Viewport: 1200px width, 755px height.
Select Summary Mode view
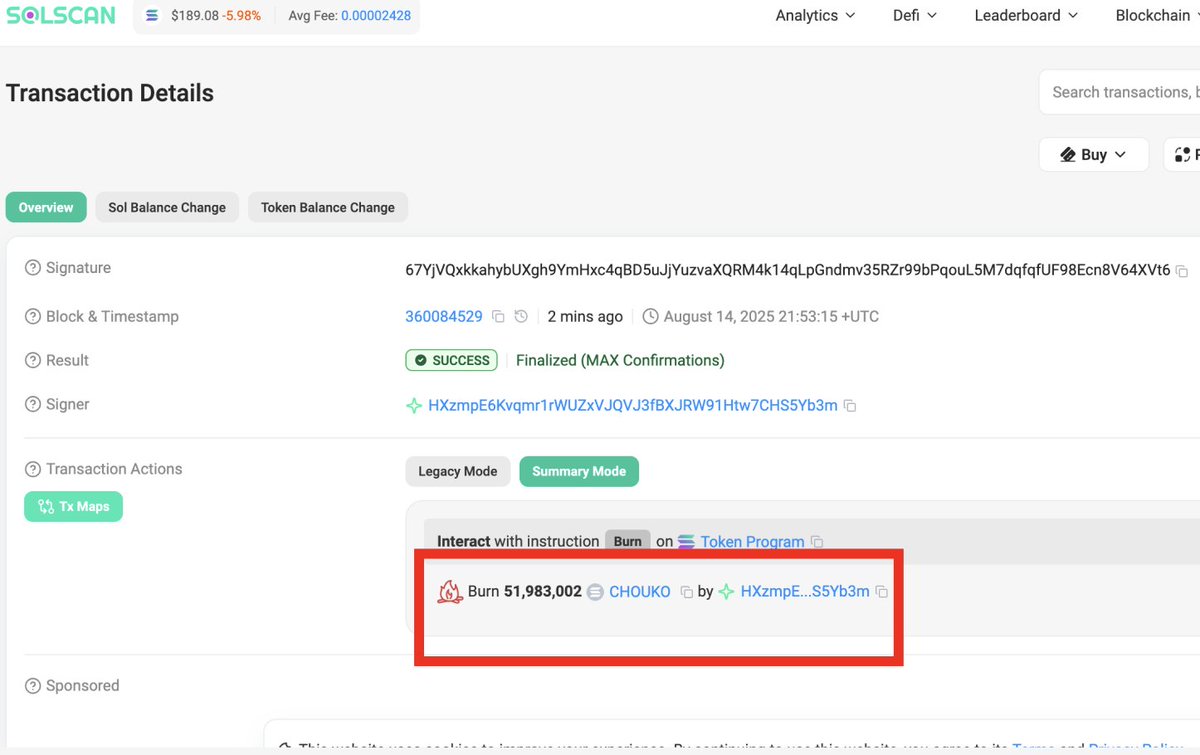579,471
